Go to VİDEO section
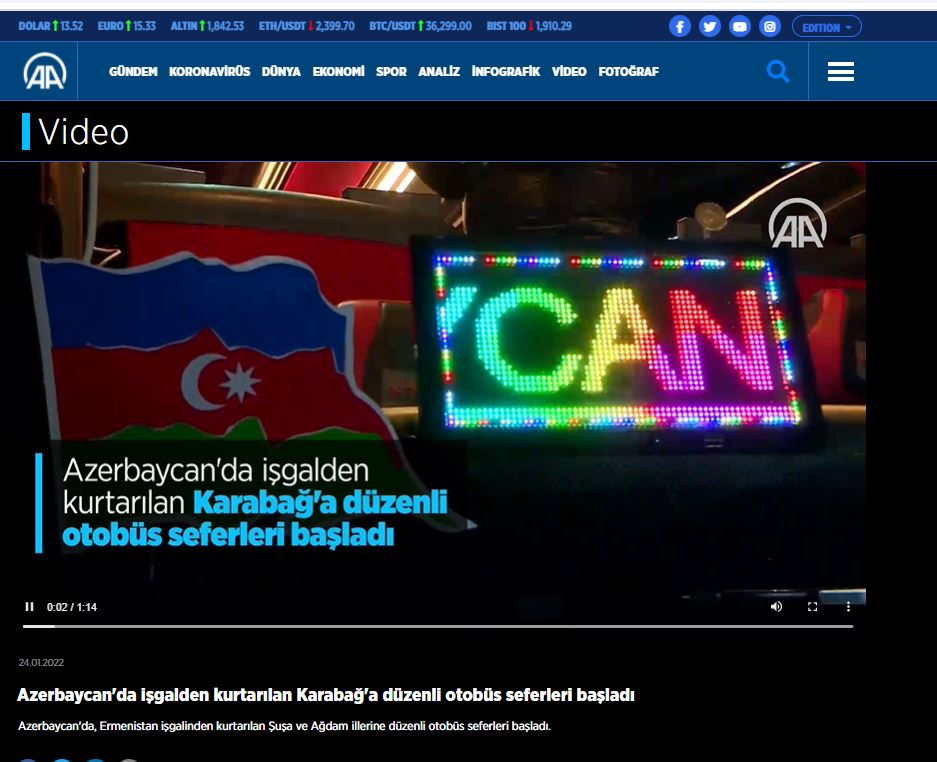The height and width of the screenshot is (762, 937). click(569, 72)
